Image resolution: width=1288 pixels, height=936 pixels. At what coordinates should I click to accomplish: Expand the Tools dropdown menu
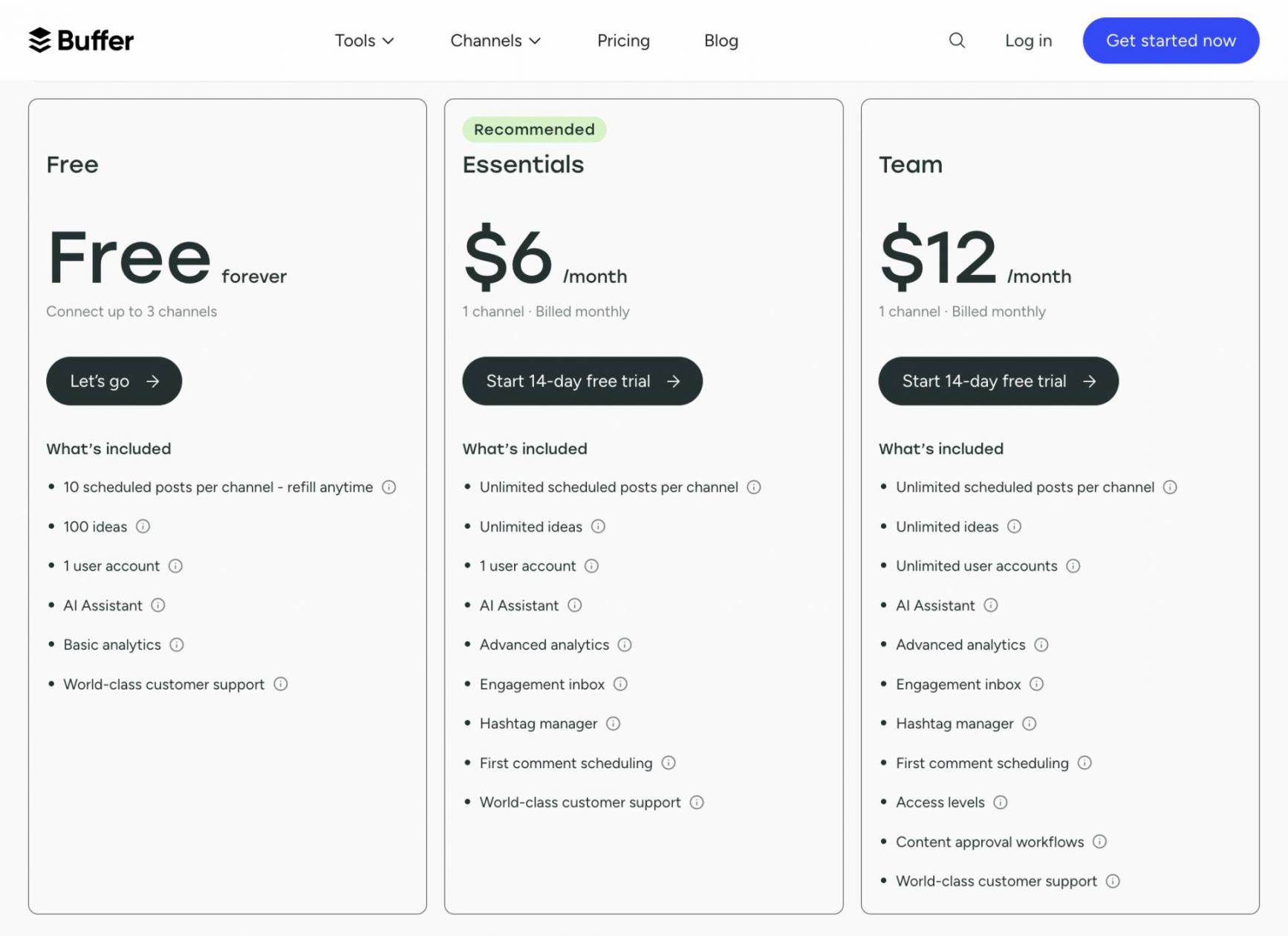[x=364, y=41]
